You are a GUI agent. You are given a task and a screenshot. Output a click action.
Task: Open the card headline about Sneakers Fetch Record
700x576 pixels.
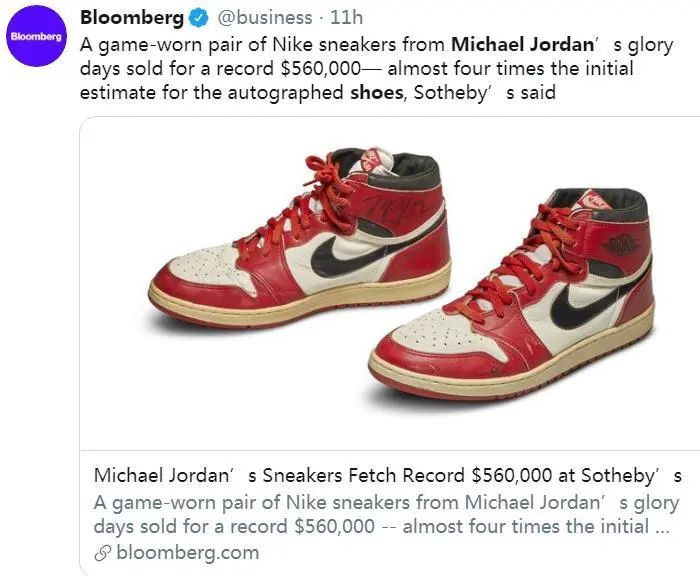click(x=388, y=475)
